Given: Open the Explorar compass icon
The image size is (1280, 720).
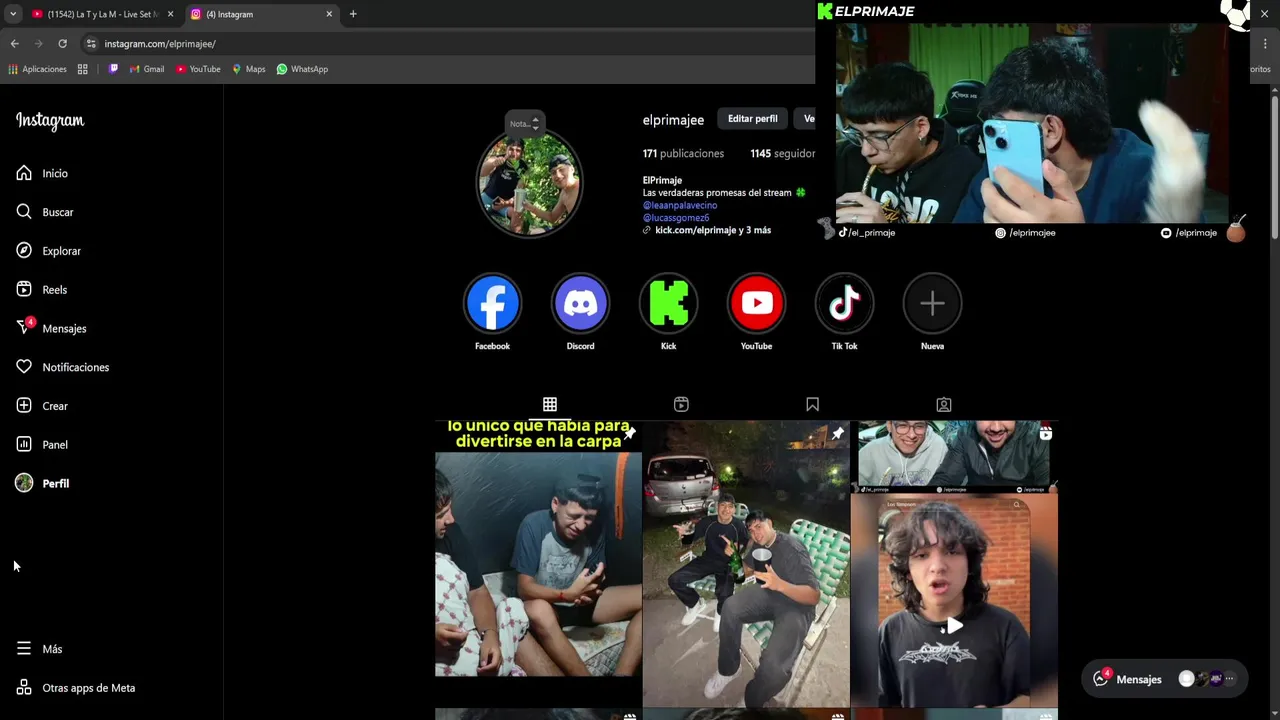Looking at the screenshot, I should click(x=24, y=251).
